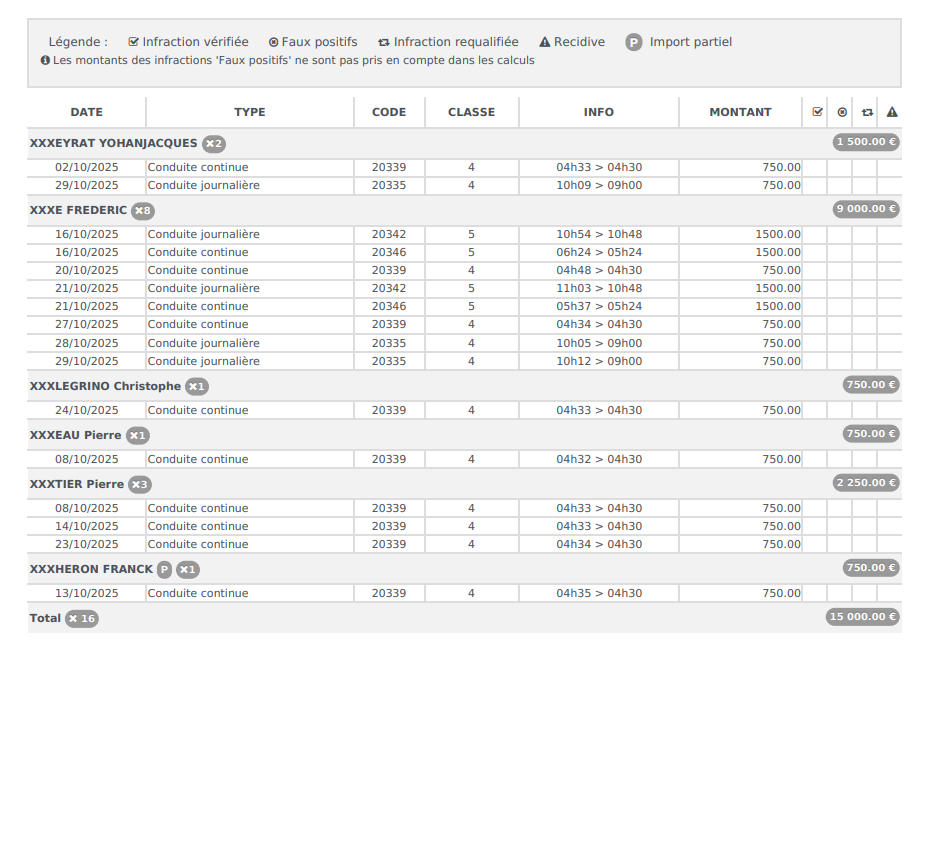Select the verified checkmark column header icon
942x852 pixels.
tap(817, 112)
